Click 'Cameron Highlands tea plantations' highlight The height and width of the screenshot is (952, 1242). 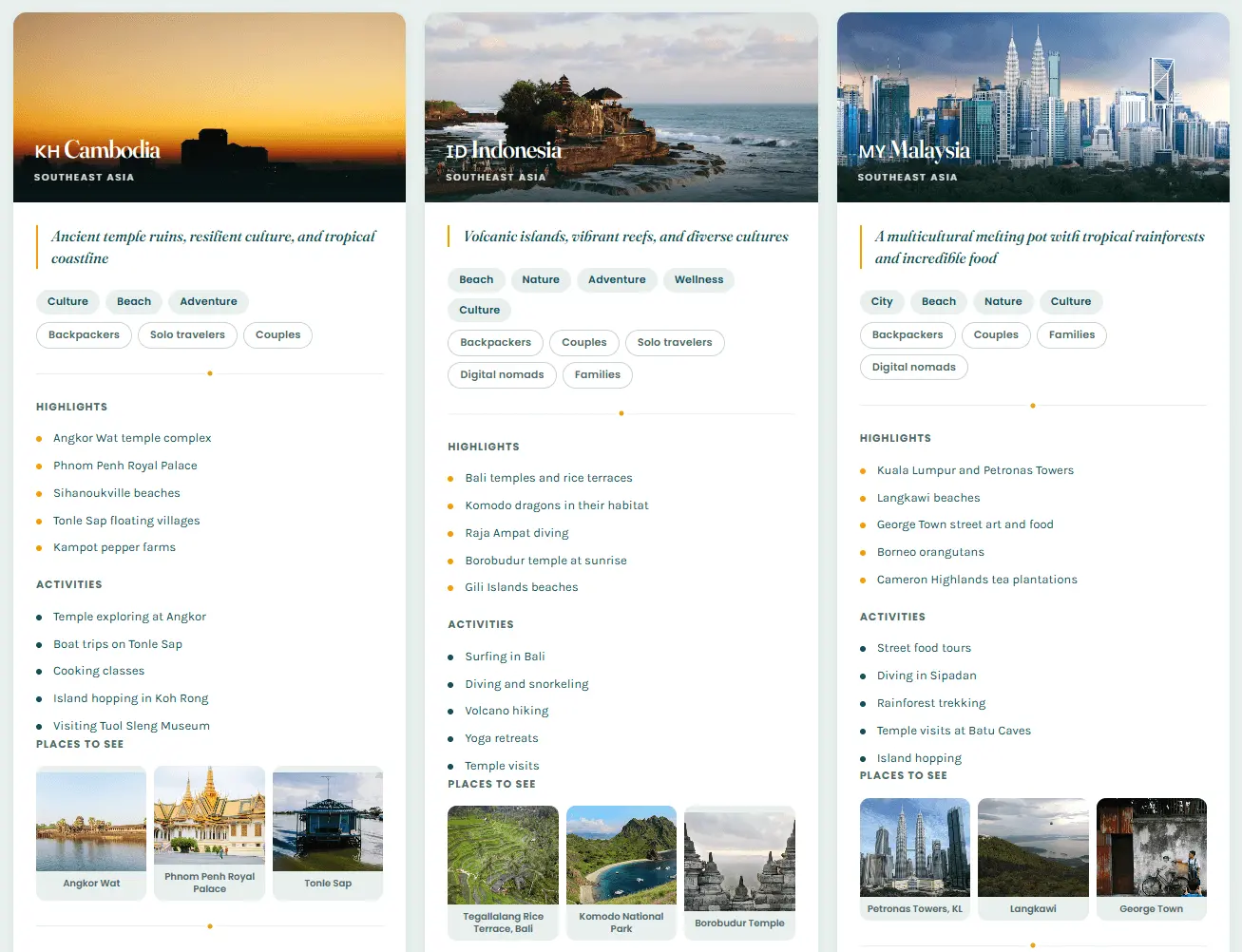click(977, 580)
